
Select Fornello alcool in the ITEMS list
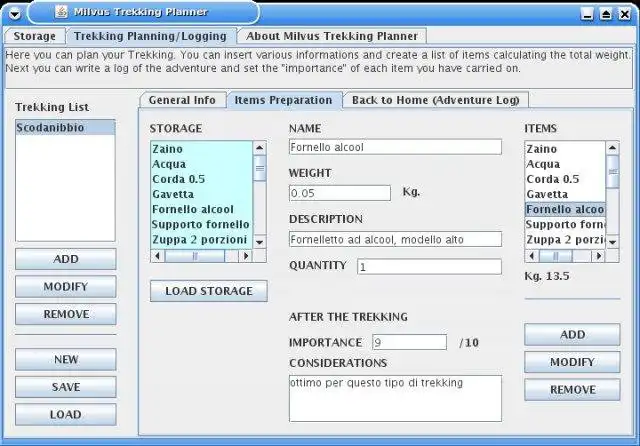pos(565,209)
